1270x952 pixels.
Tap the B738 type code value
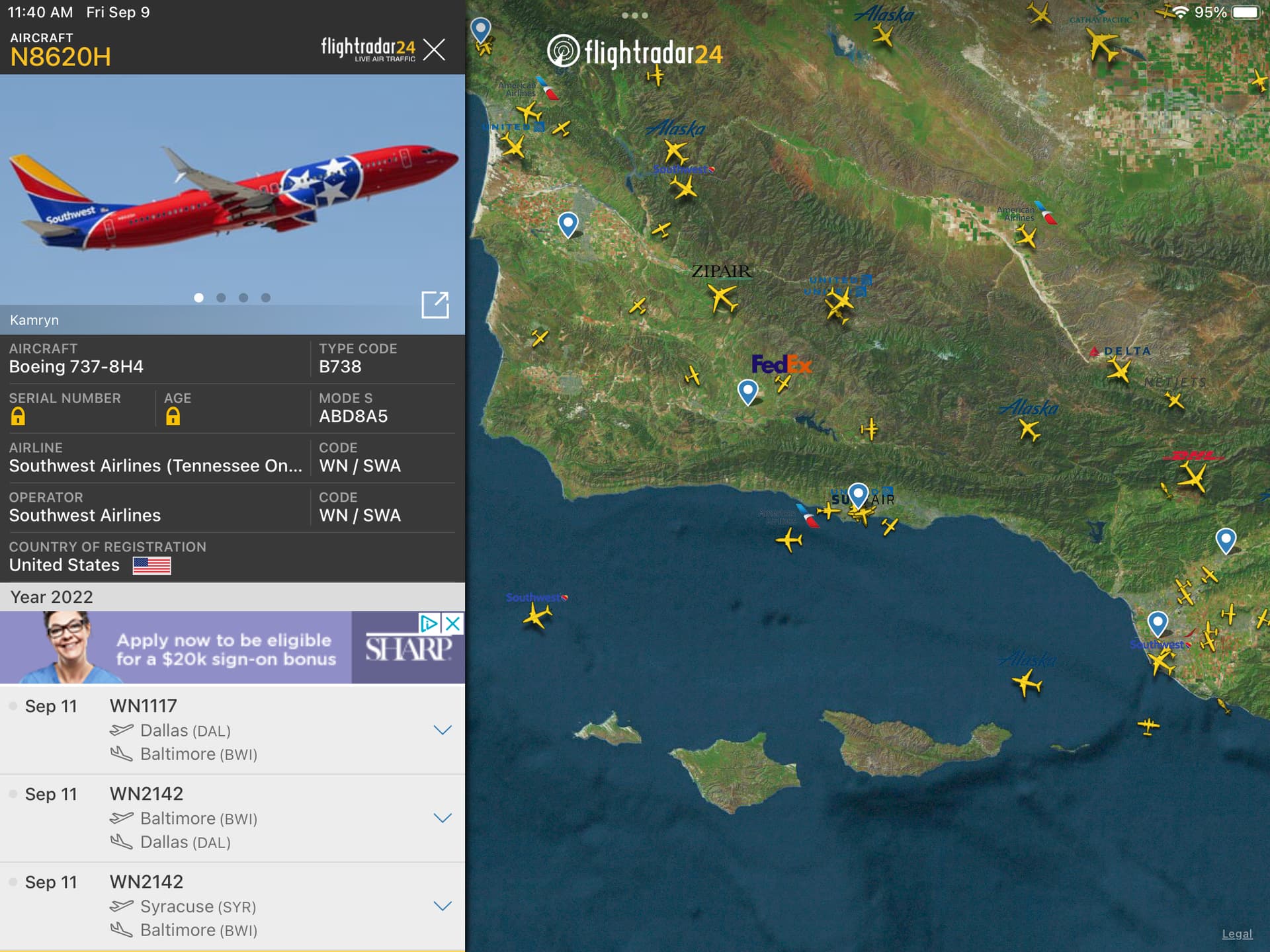[x=340, y=367]
